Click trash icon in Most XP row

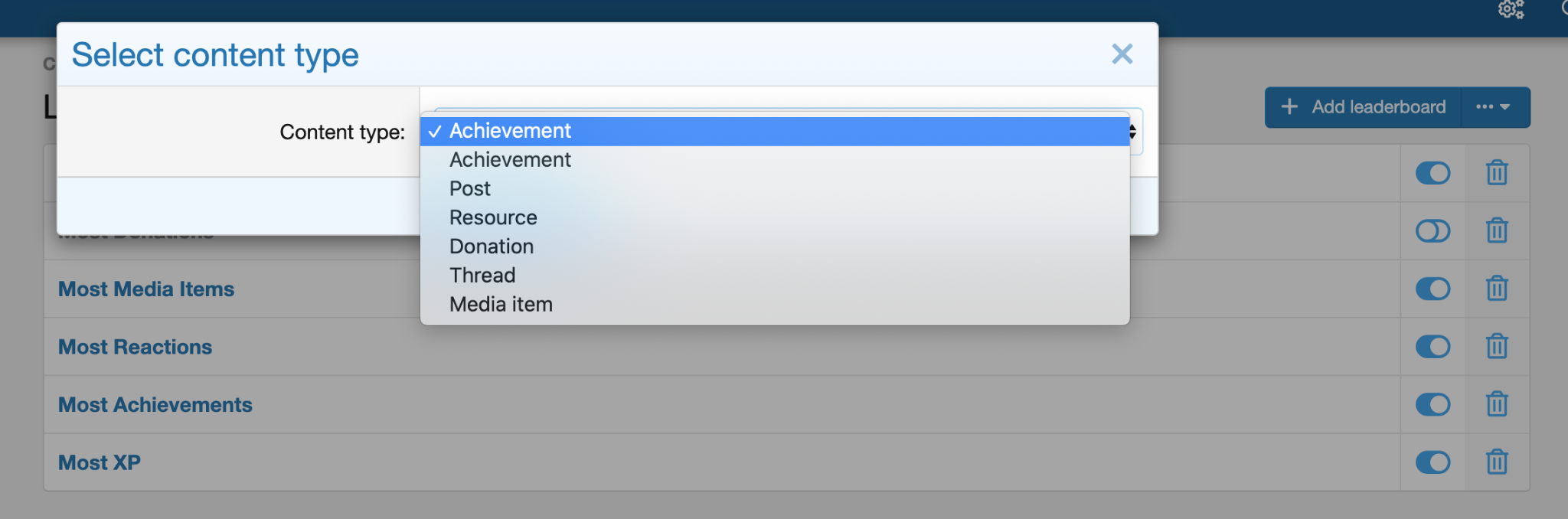1497,462
